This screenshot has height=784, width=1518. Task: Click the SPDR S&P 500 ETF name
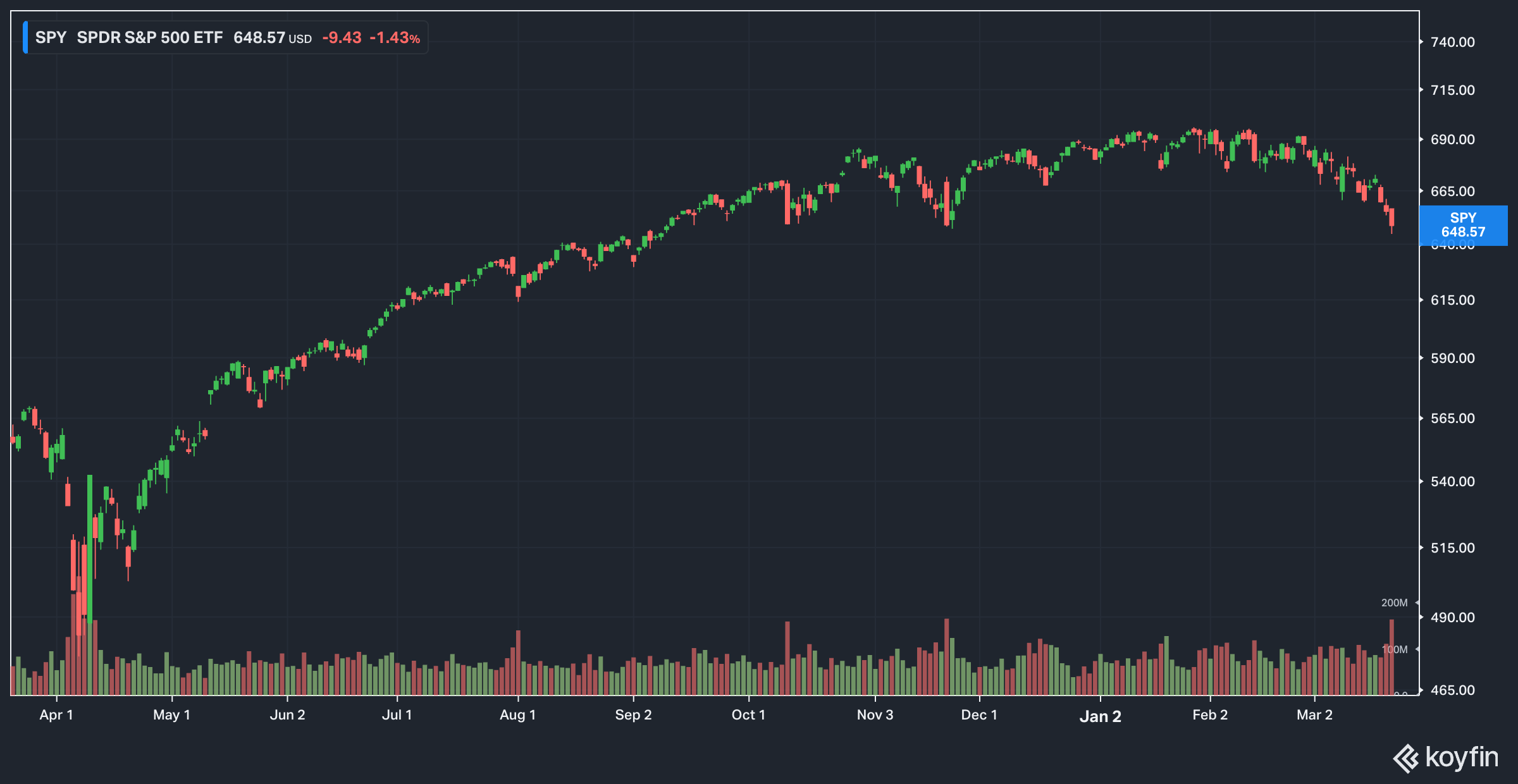point(150,37)
